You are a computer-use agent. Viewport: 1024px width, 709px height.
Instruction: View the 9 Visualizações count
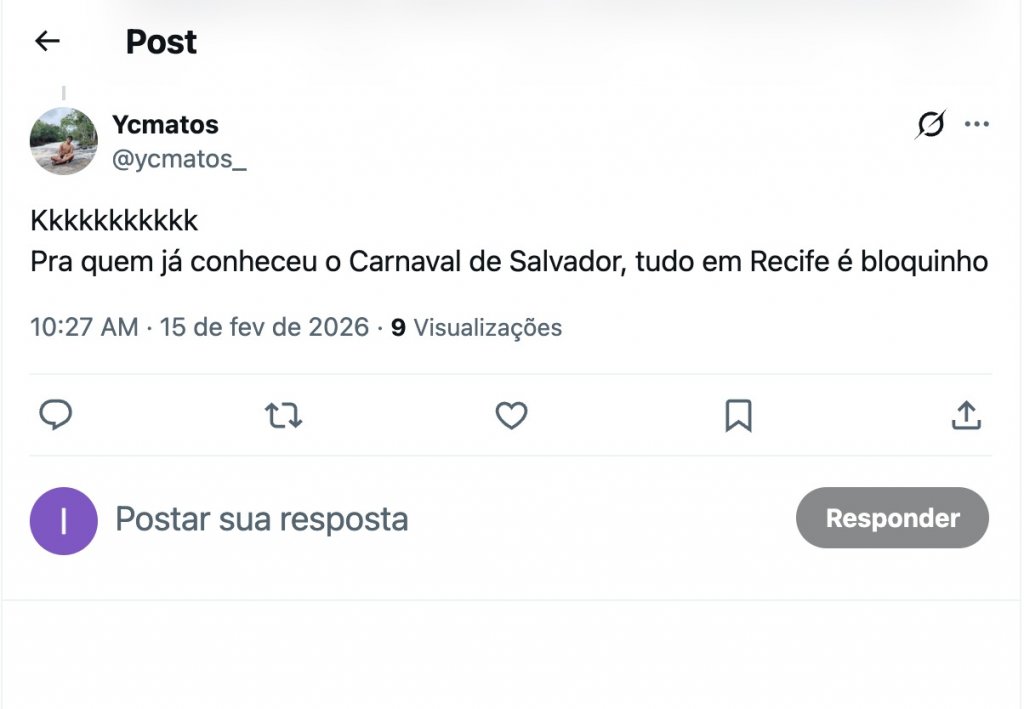[x=477, y=327]
